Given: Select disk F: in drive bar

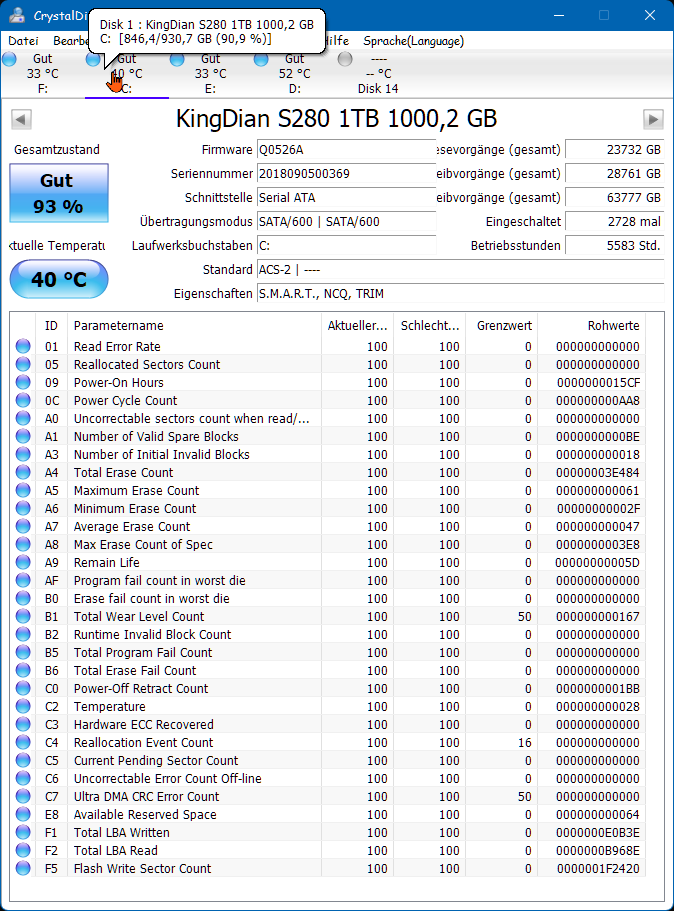Looking at the screenshot, I should (x=42, y=74).
